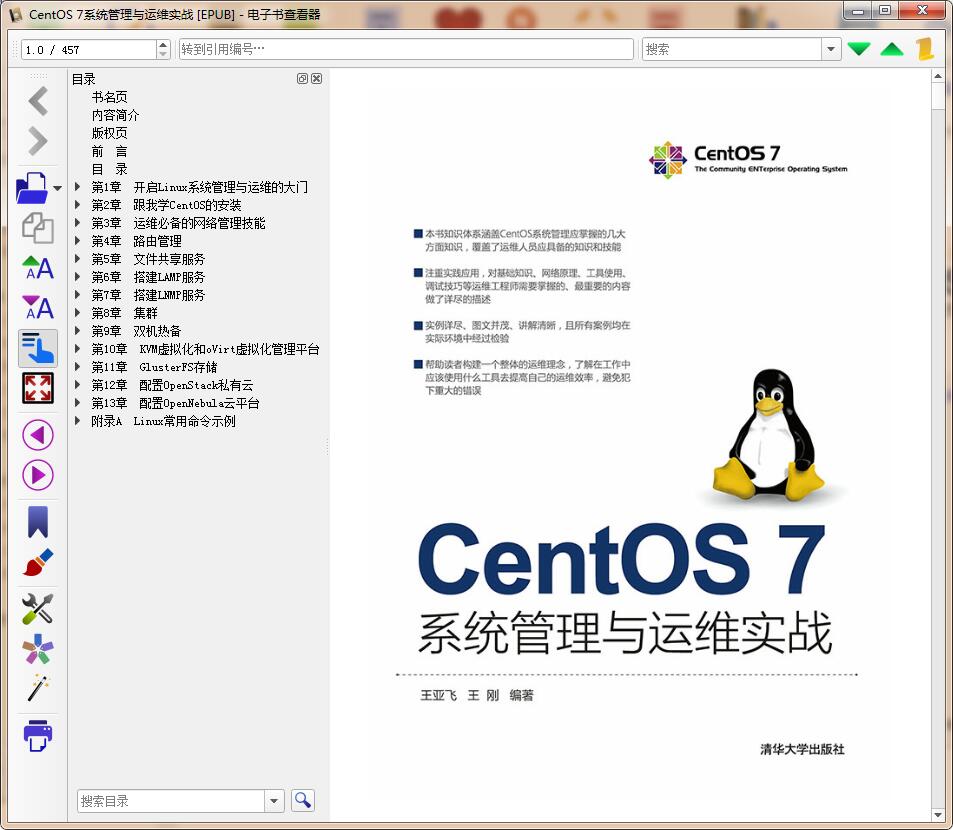
Task: Expand 第5章 文件共享服务 chapter
Action: (x=77, y=259)
